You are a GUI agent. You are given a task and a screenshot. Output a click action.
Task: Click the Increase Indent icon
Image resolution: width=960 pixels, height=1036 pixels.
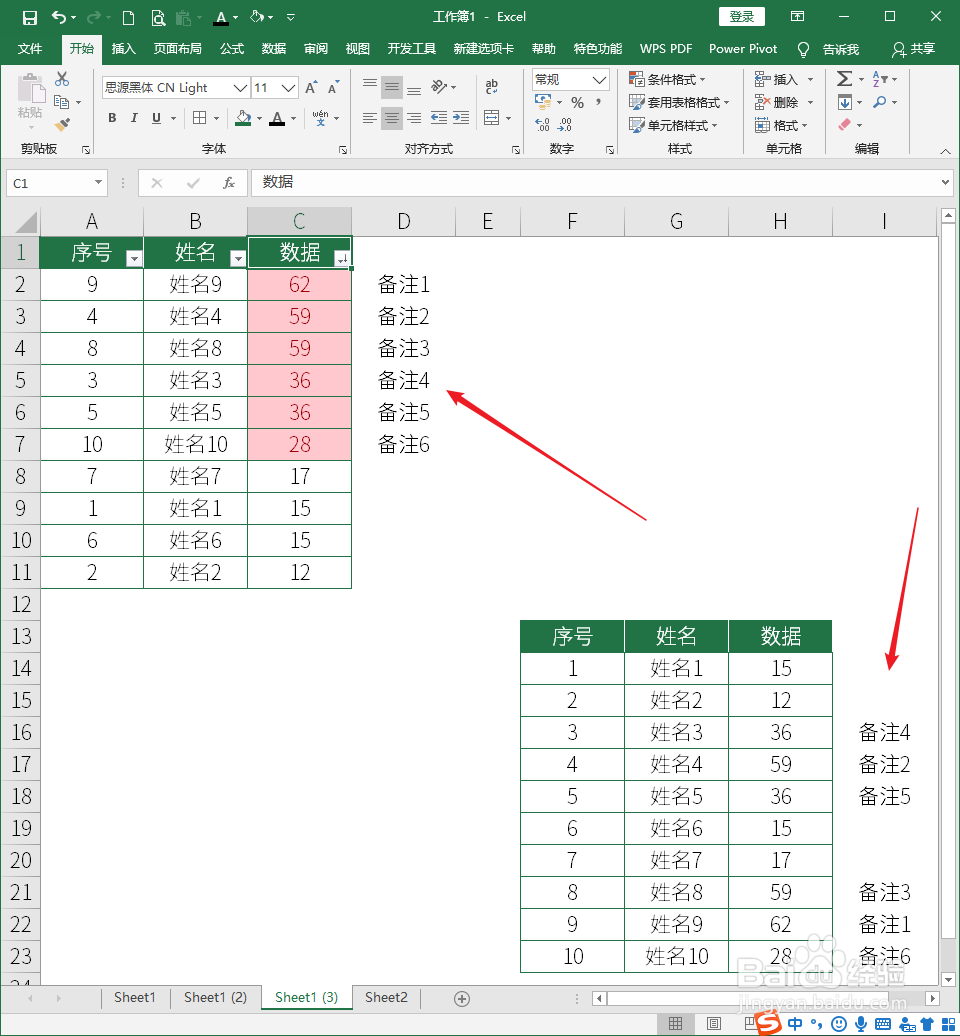(461, 118)
